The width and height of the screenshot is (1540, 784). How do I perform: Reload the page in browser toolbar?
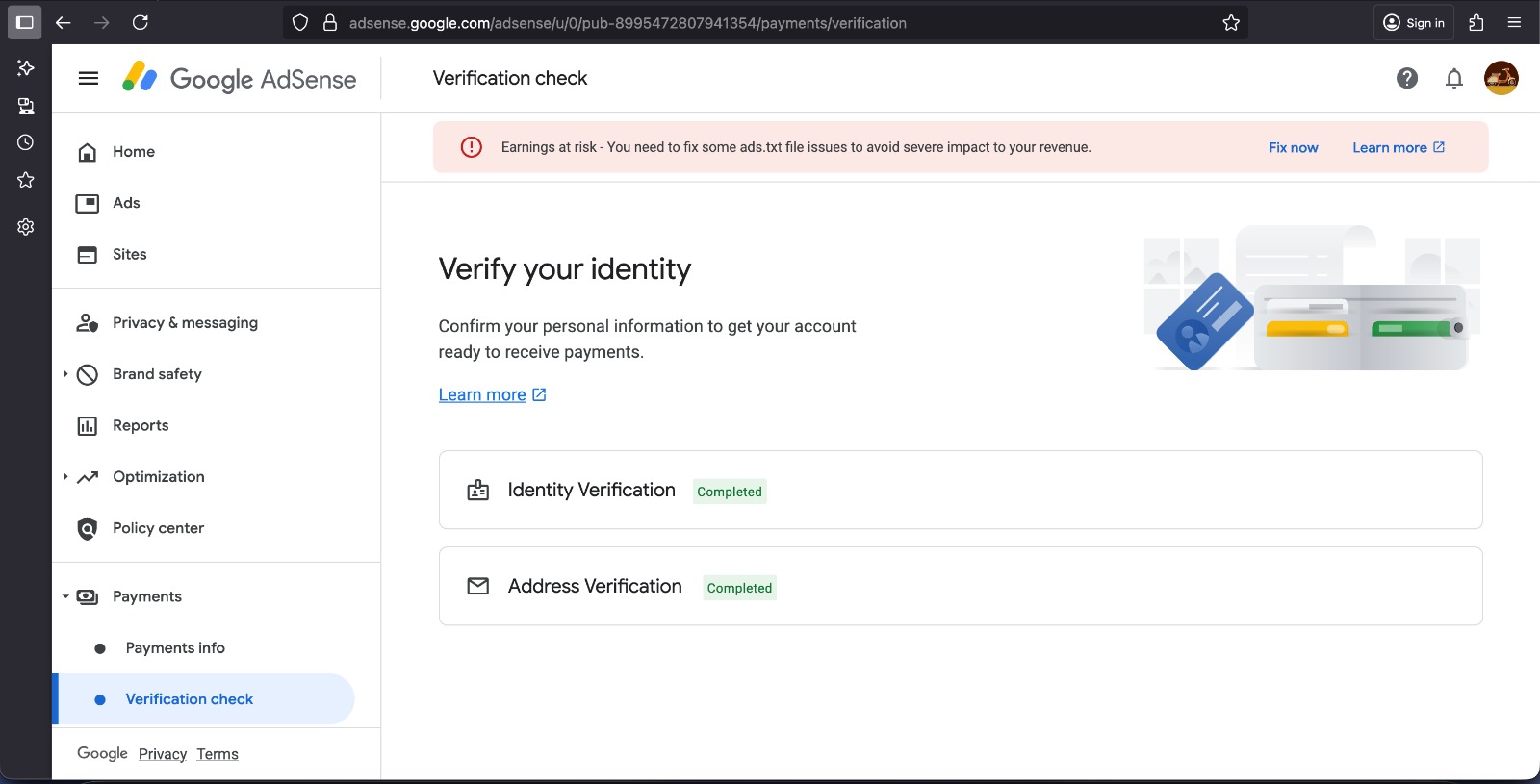coord(141,23)
